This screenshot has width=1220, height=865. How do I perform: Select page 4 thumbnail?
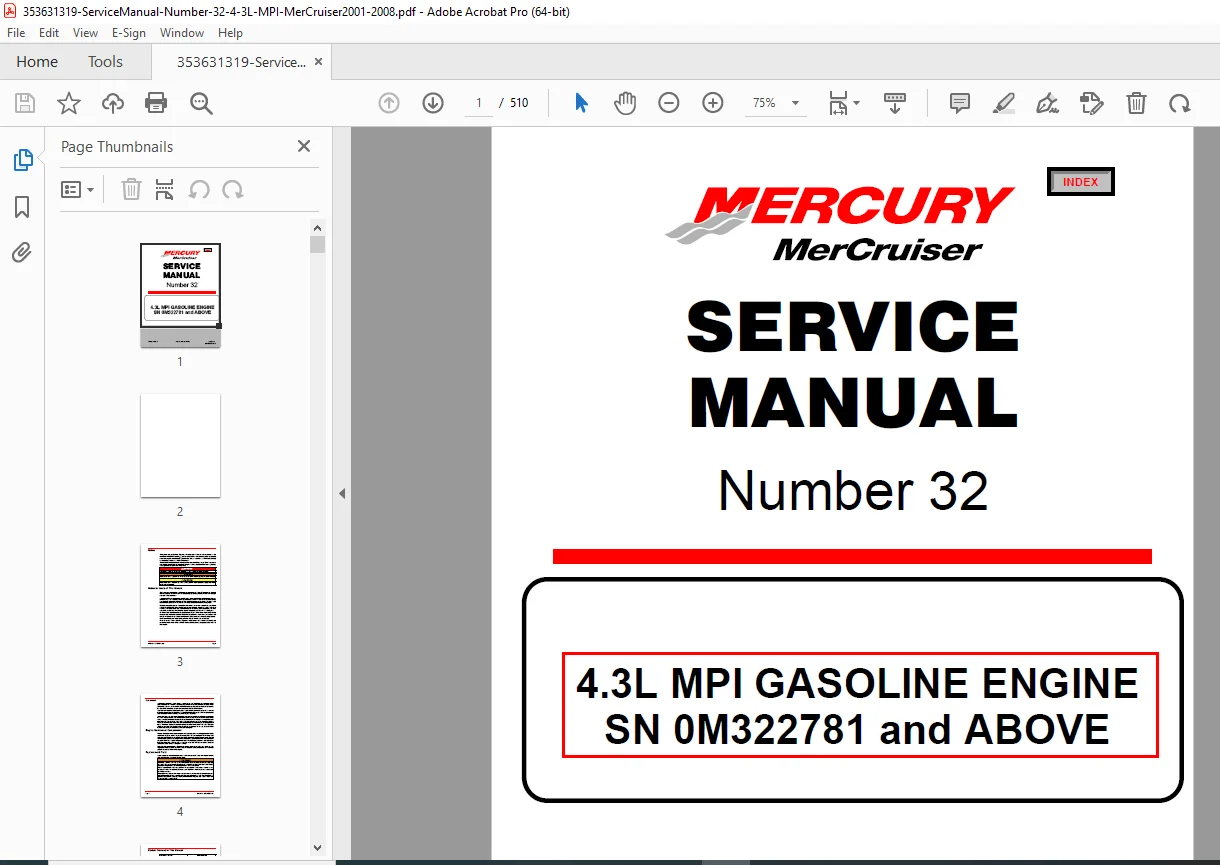180,746
